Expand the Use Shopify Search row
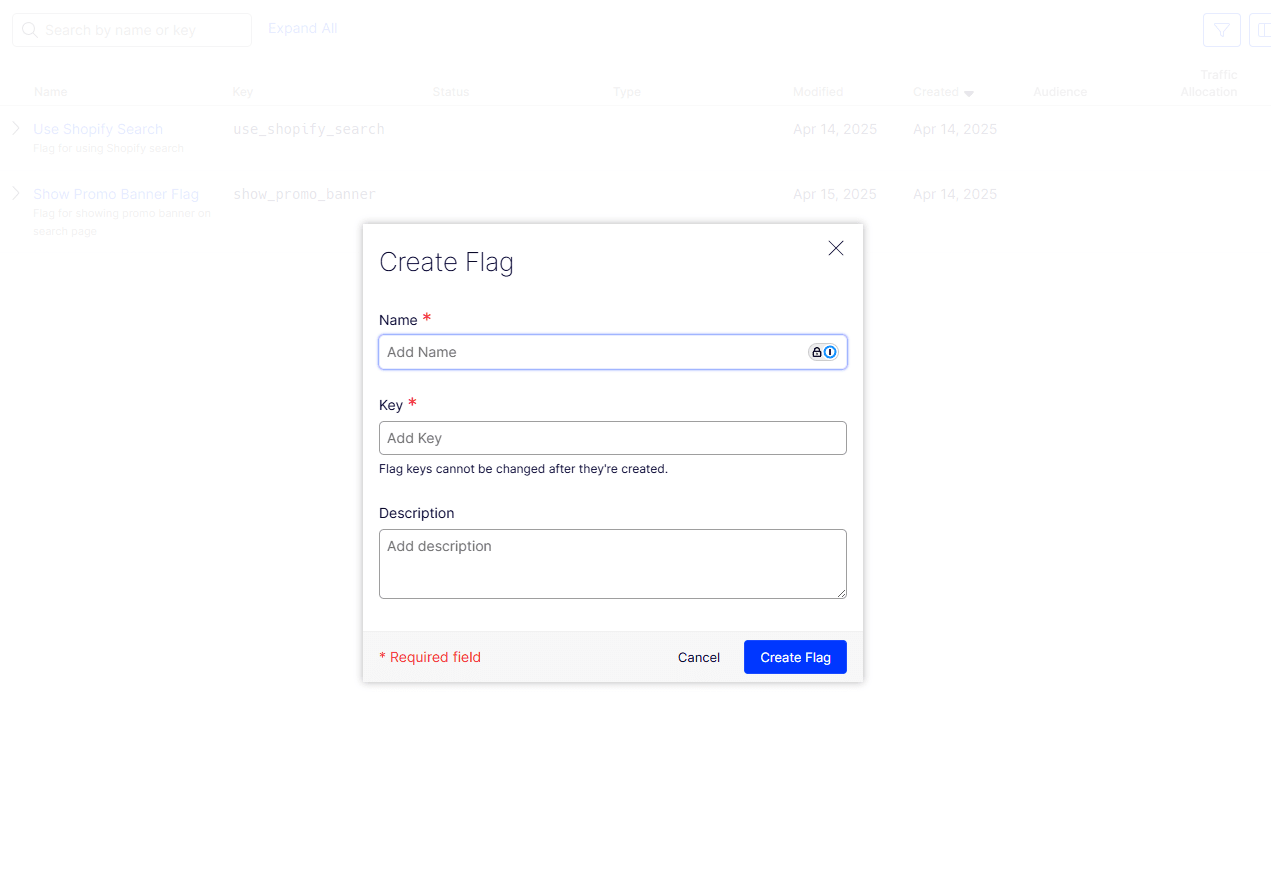1271x891 pixels. point(14,128)
